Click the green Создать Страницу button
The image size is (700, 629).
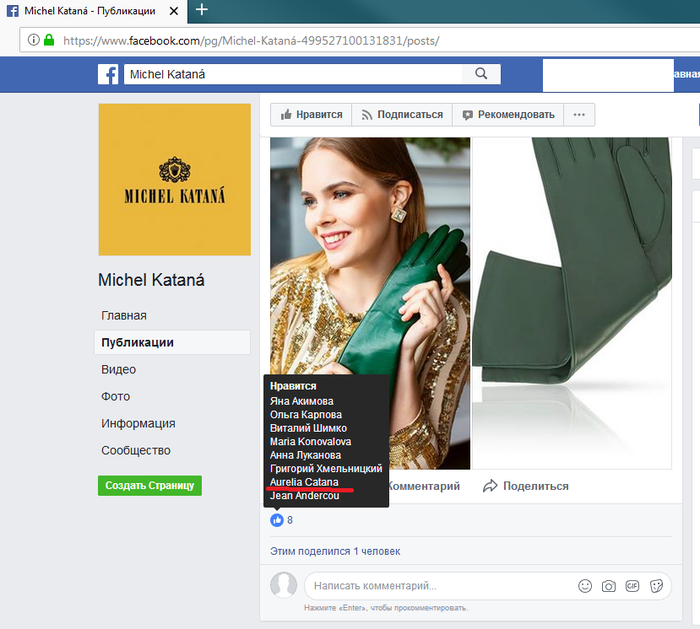coord(150,485)
